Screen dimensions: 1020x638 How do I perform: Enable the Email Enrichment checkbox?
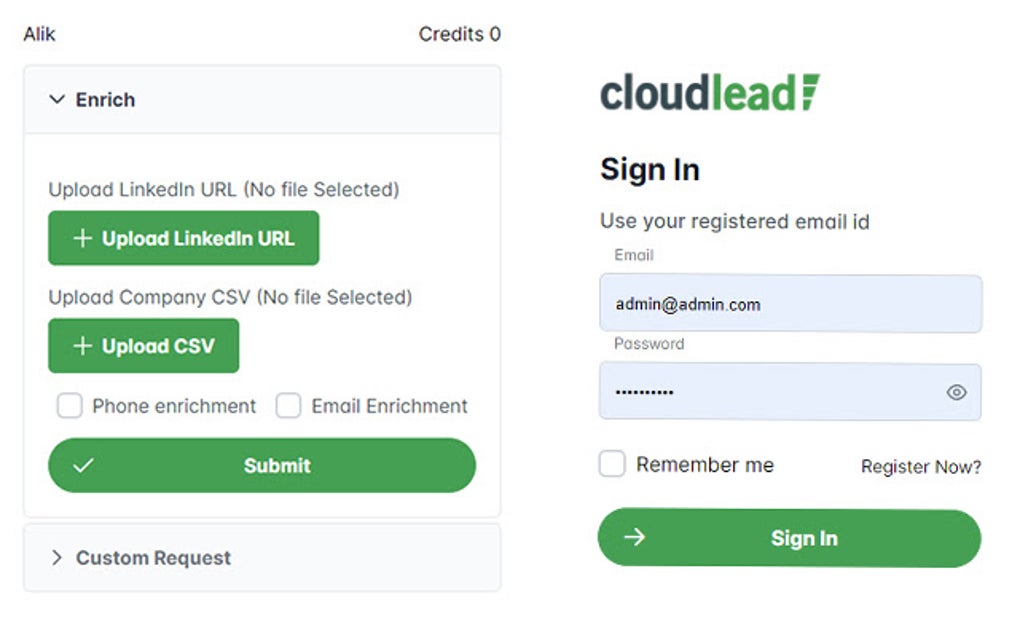click(x=288, y=406)
